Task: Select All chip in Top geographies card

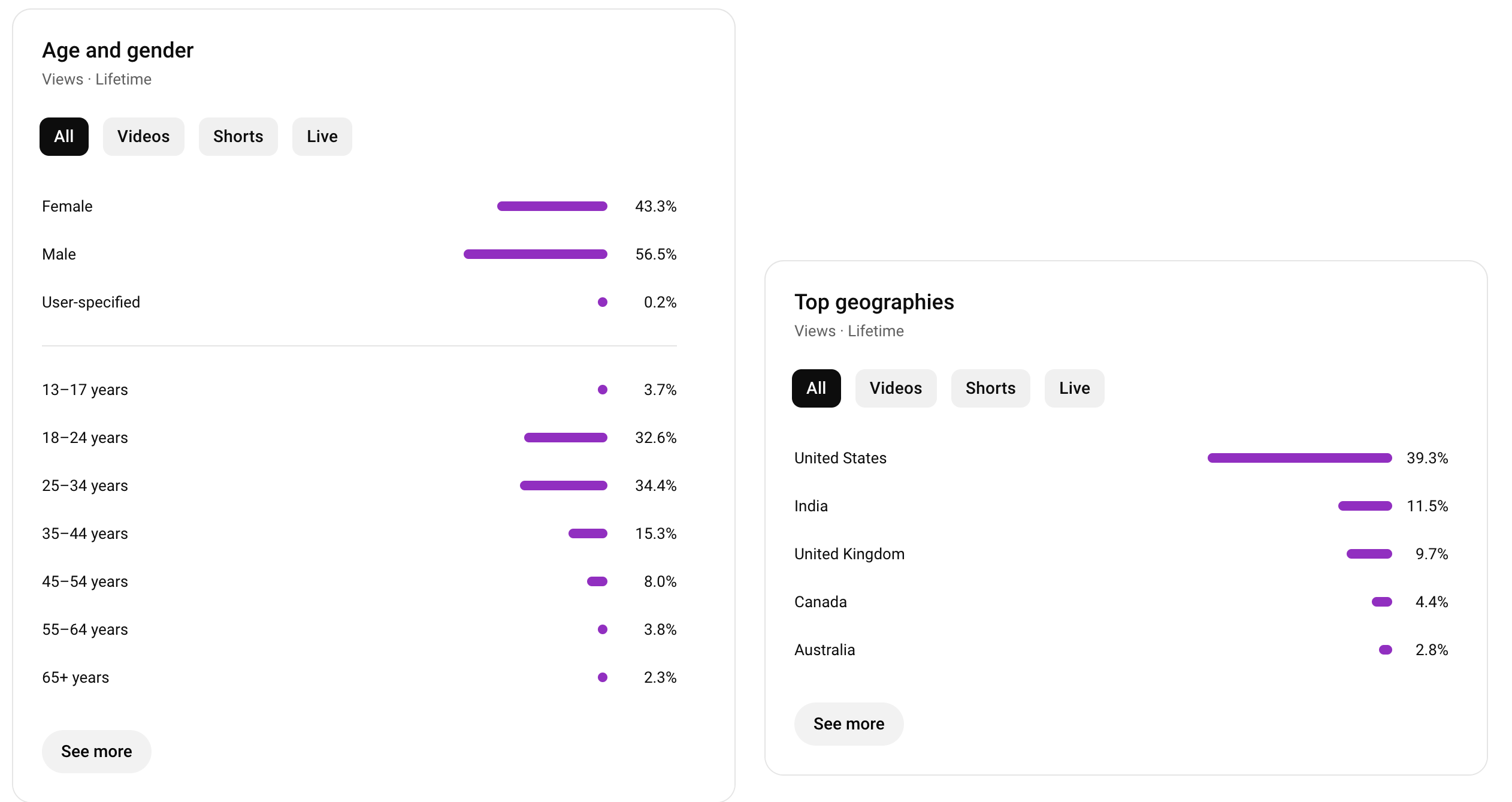Action: click(816, 388)
